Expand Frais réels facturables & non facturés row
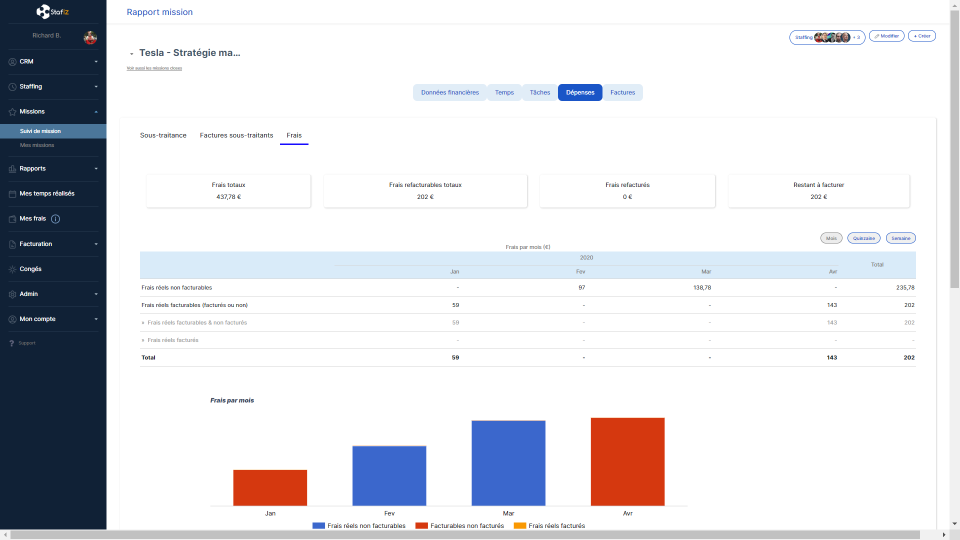This screenshot has width=960, height=540. point(143,323)
